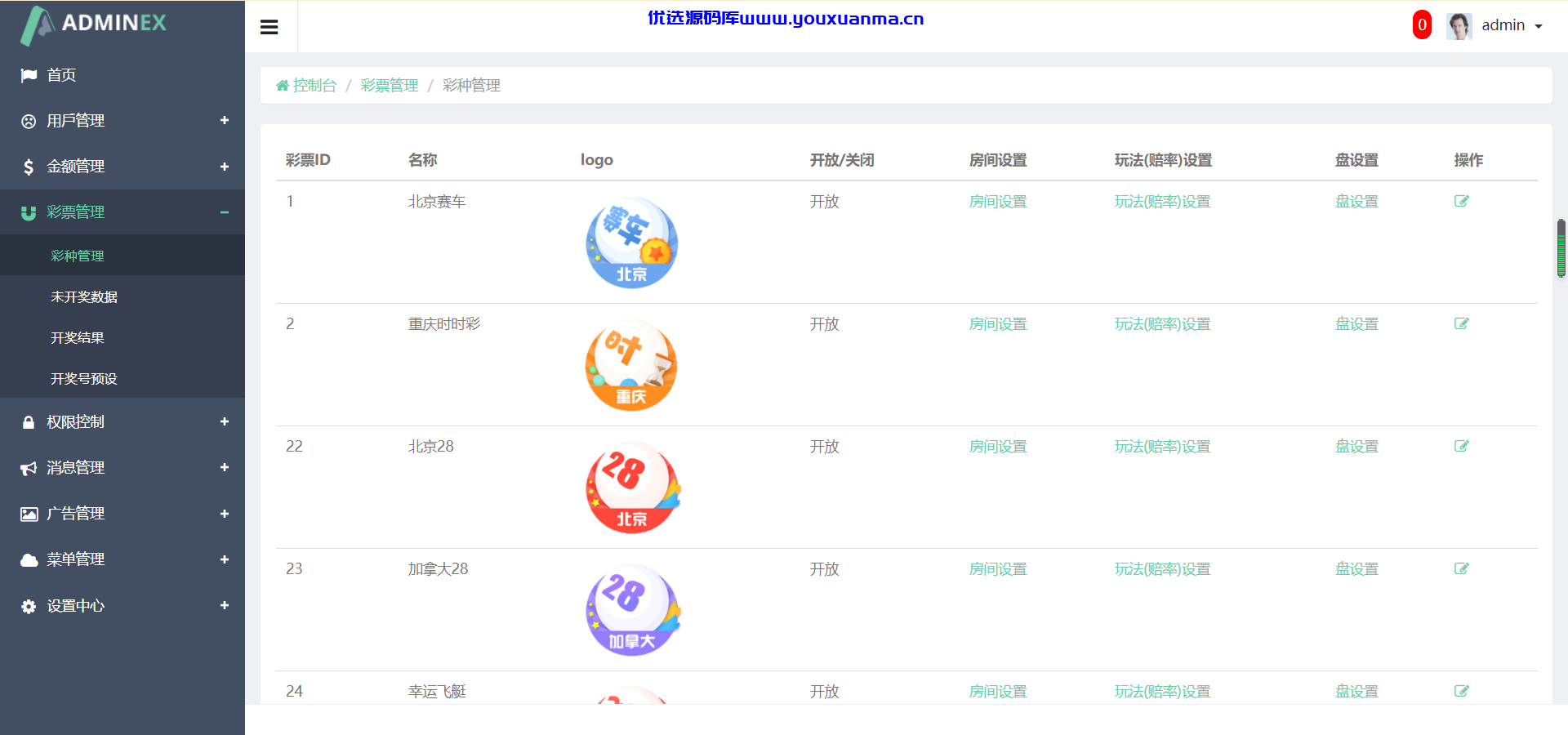
Task: Click the 北京28 red logo image
Action: (633, 488)
